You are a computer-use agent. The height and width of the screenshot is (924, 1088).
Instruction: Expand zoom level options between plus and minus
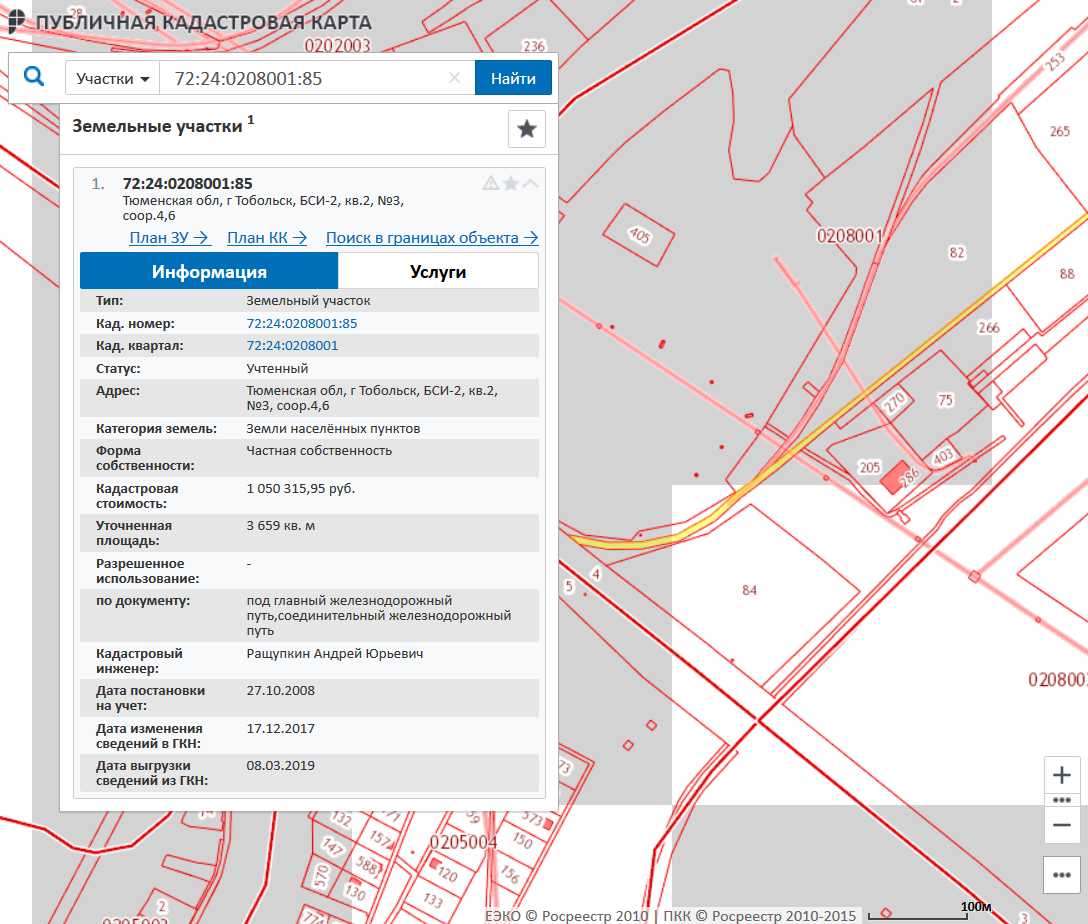[1062, 800]
